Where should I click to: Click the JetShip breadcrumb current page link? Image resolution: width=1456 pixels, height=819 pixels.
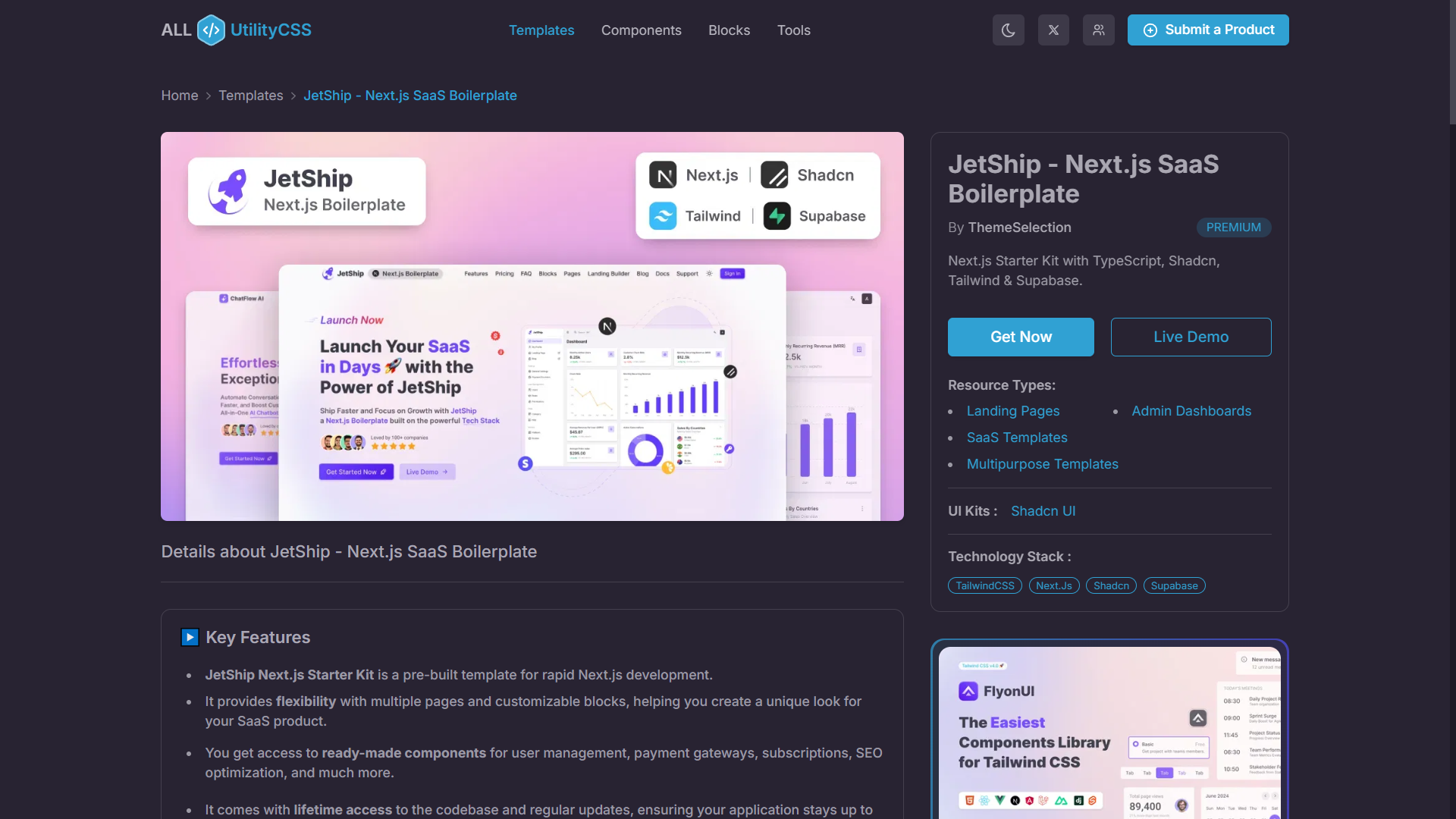(x=410, y=96)
